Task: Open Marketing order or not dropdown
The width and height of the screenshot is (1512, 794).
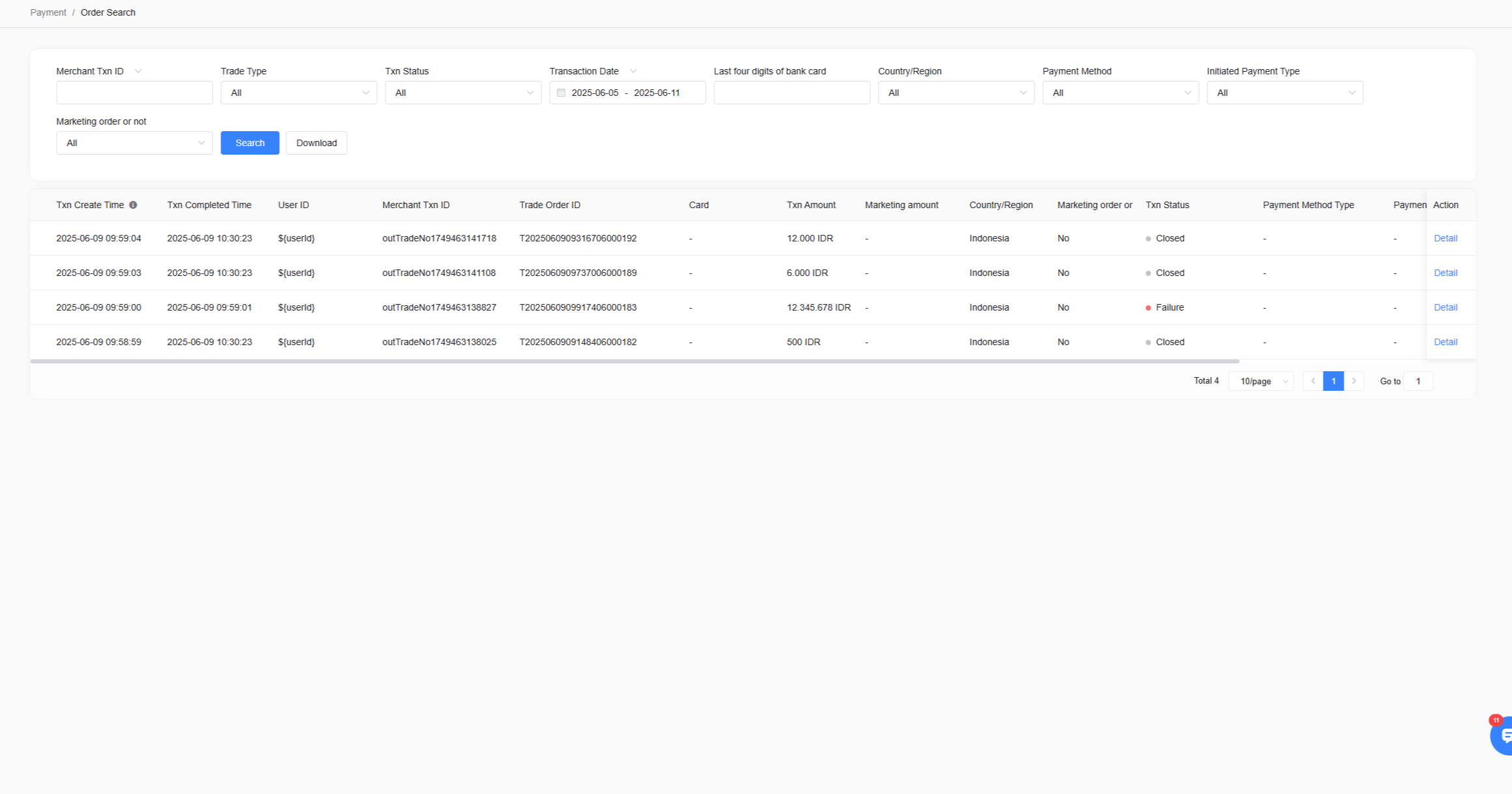Action: [x=134, y=143]
